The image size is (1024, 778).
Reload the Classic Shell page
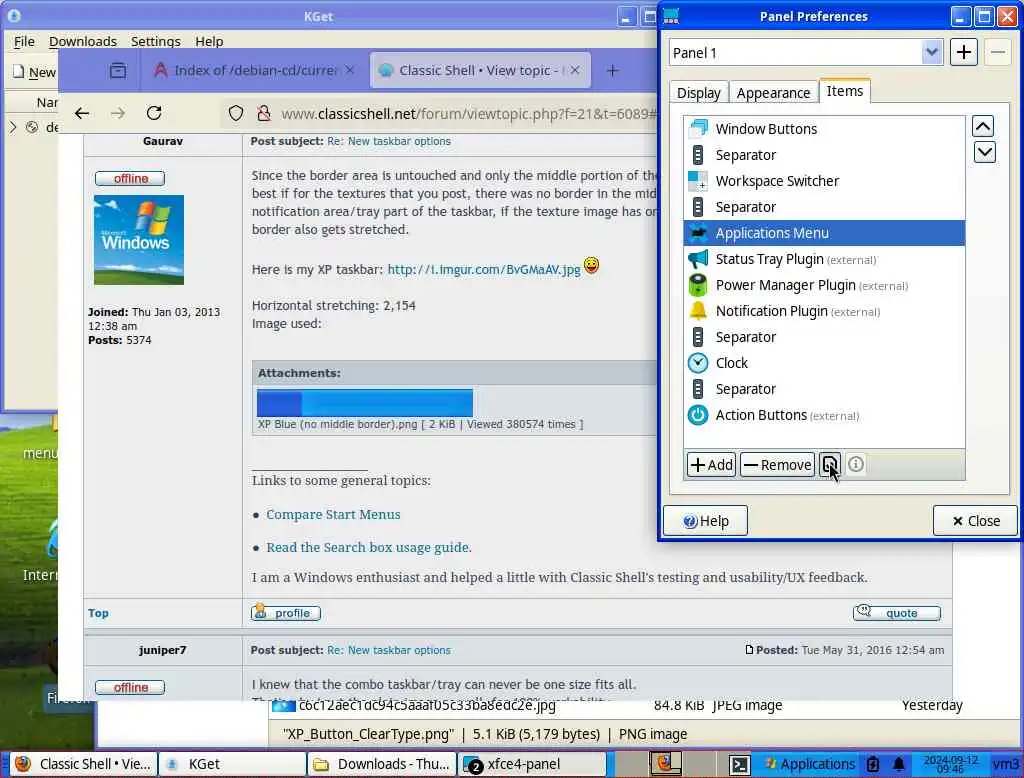154,114
